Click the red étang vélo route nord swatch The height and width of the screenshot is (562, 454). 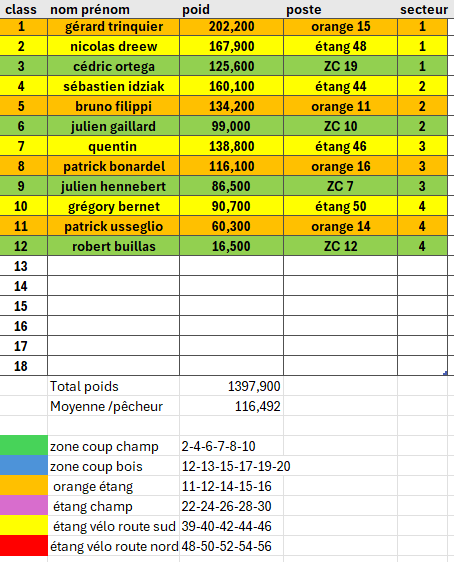tap(24, 546)
